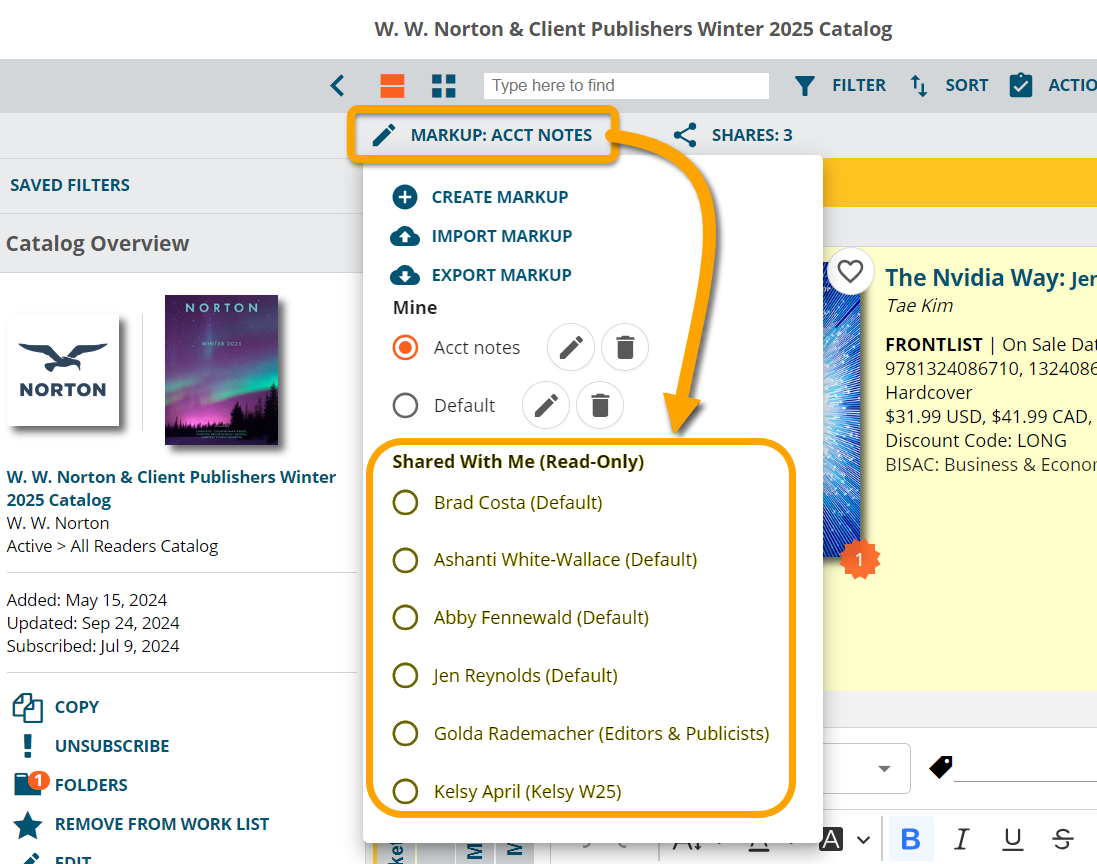Select the Default radio button under Mine
The width and height of the screenshot is (1097, 864).
click(405, 405)
